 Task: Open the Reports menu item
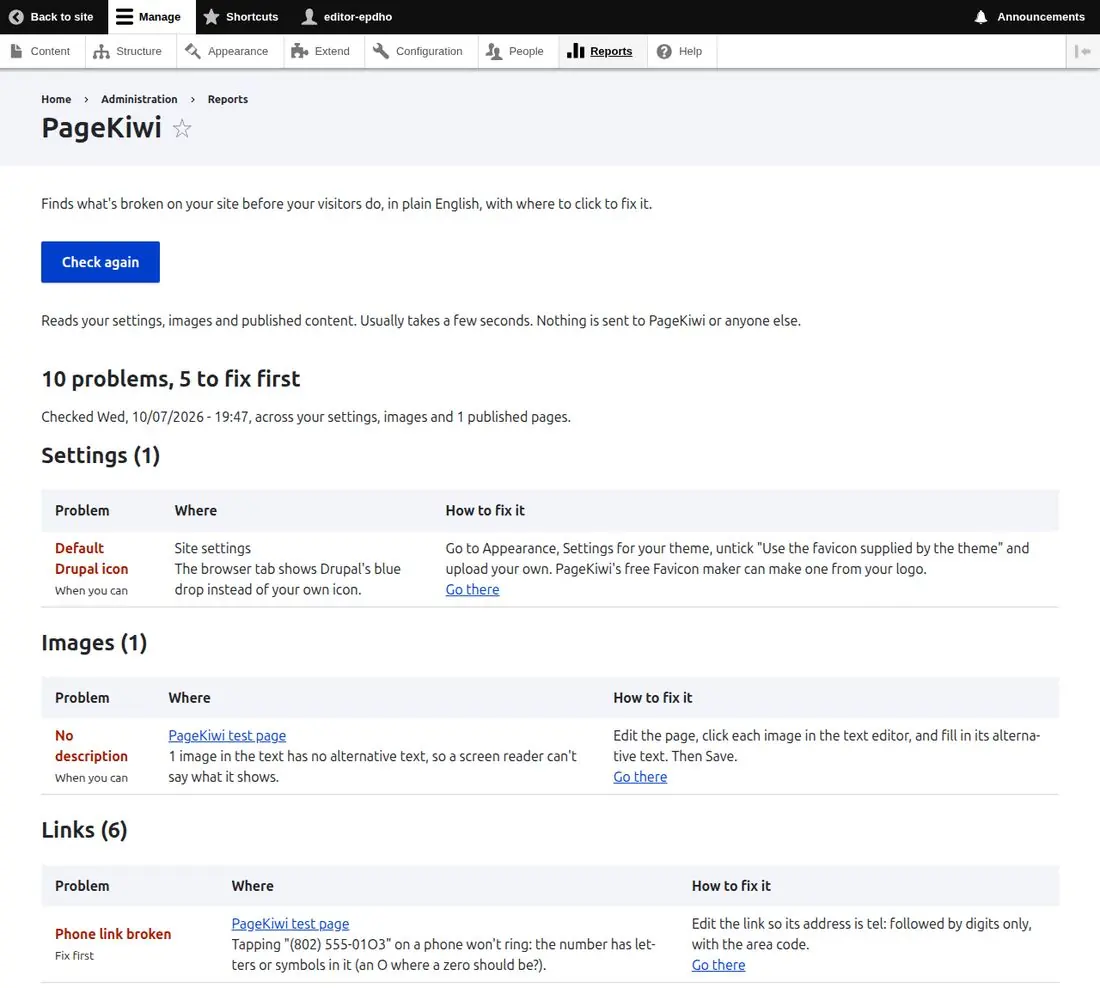tap(601, 51)
